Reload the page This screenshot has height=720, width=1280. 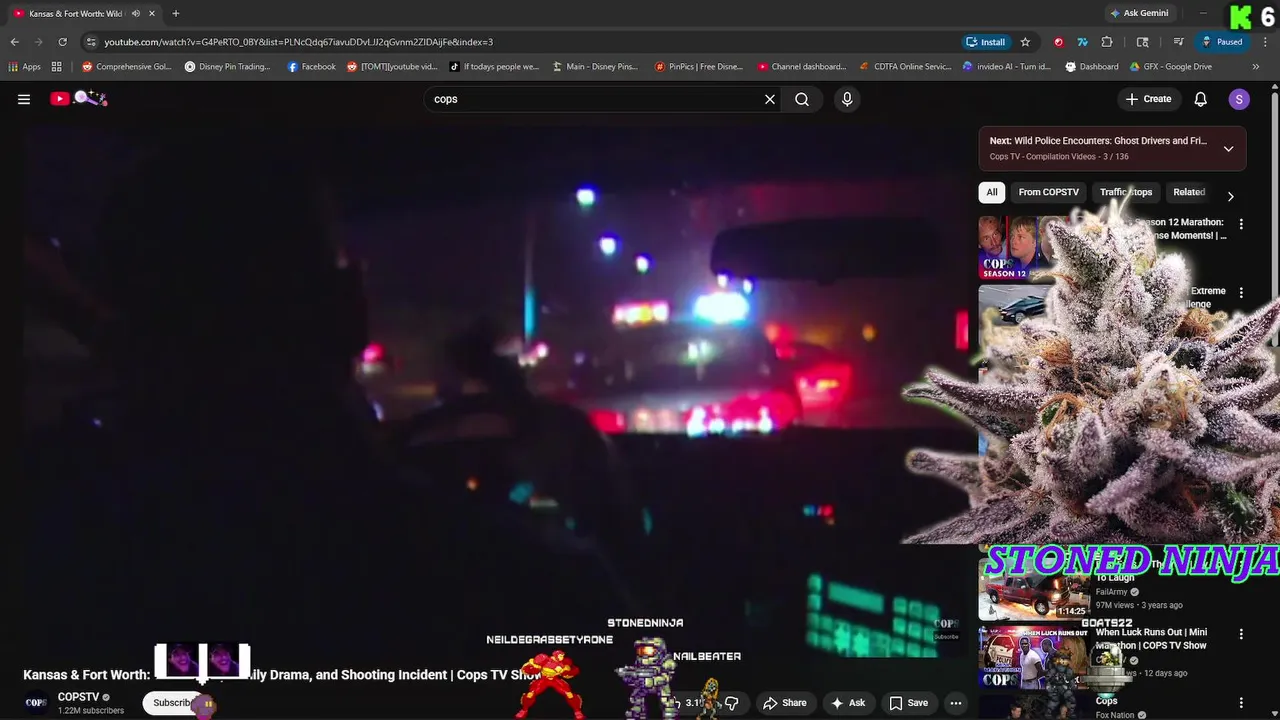62,42
